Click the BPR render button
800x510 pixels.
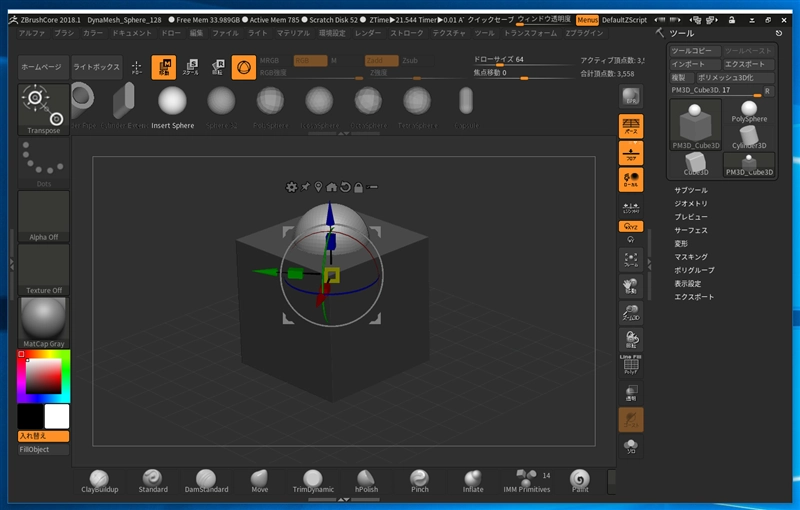click(x=631, y=96)
